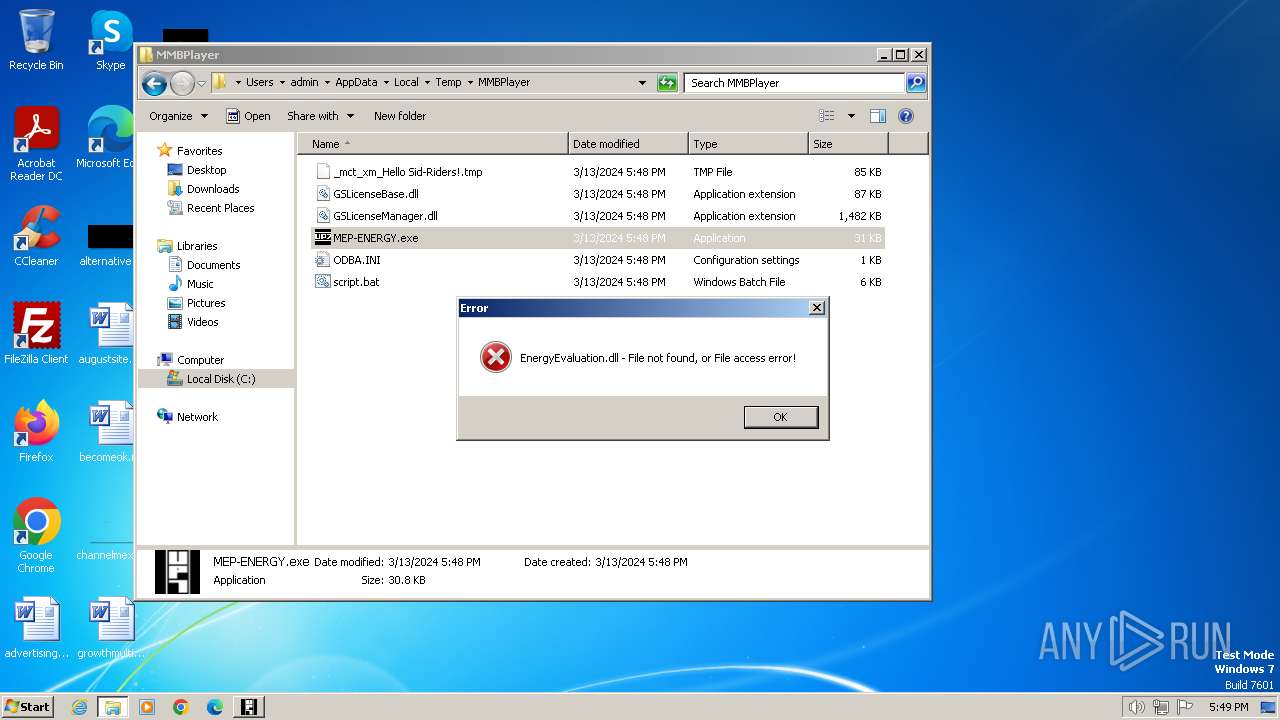The width and height of the screenshot is (1280, 720).
Task: Open the media player taskbar icon
Action: (x=147, y=707)
